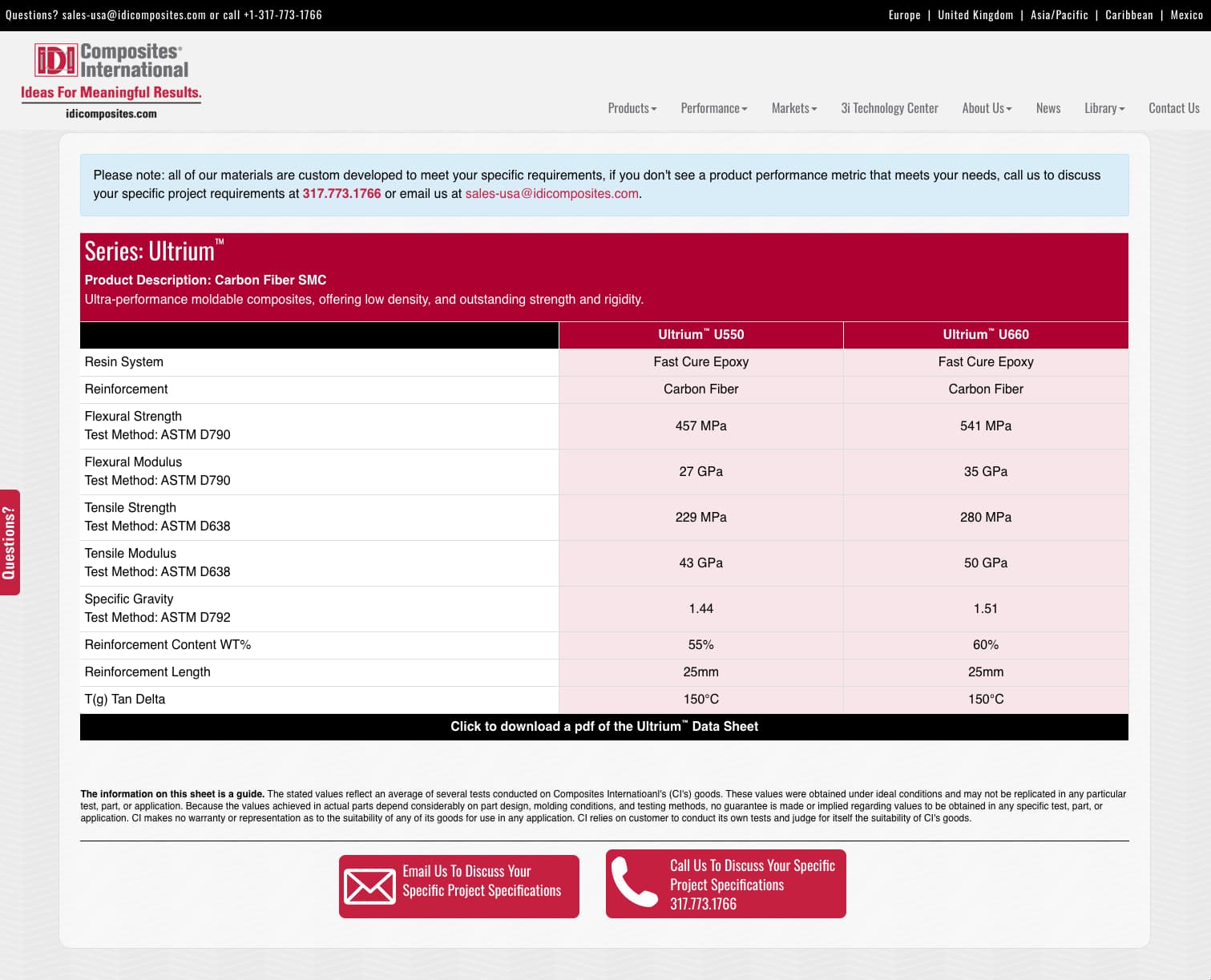This screenshot has height=980, width=1211.
Task: Switch to United Kingdom site
Action: [975, 15]
